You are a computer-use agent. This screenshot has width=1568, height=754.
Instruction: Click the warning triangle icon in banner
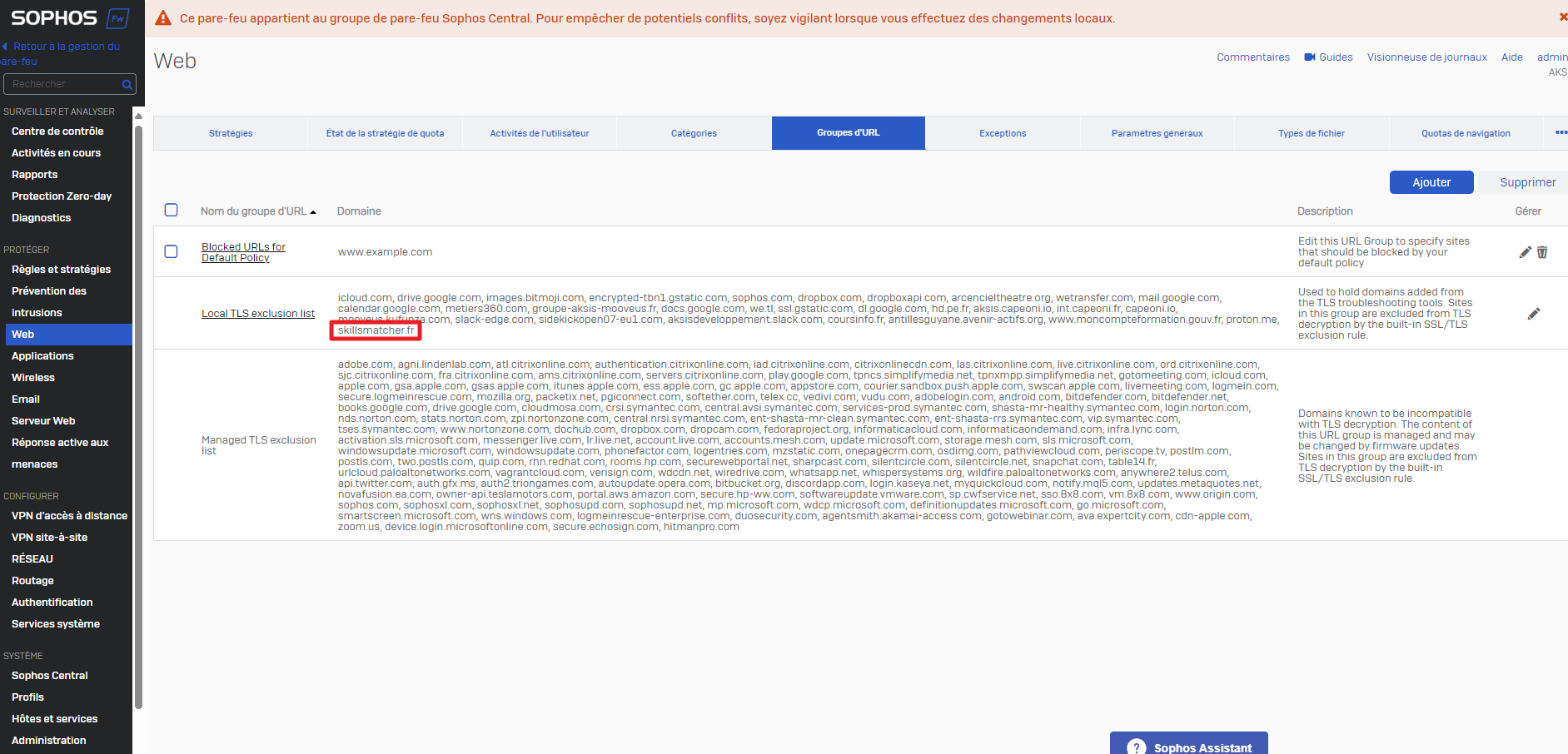click(163, 18)
